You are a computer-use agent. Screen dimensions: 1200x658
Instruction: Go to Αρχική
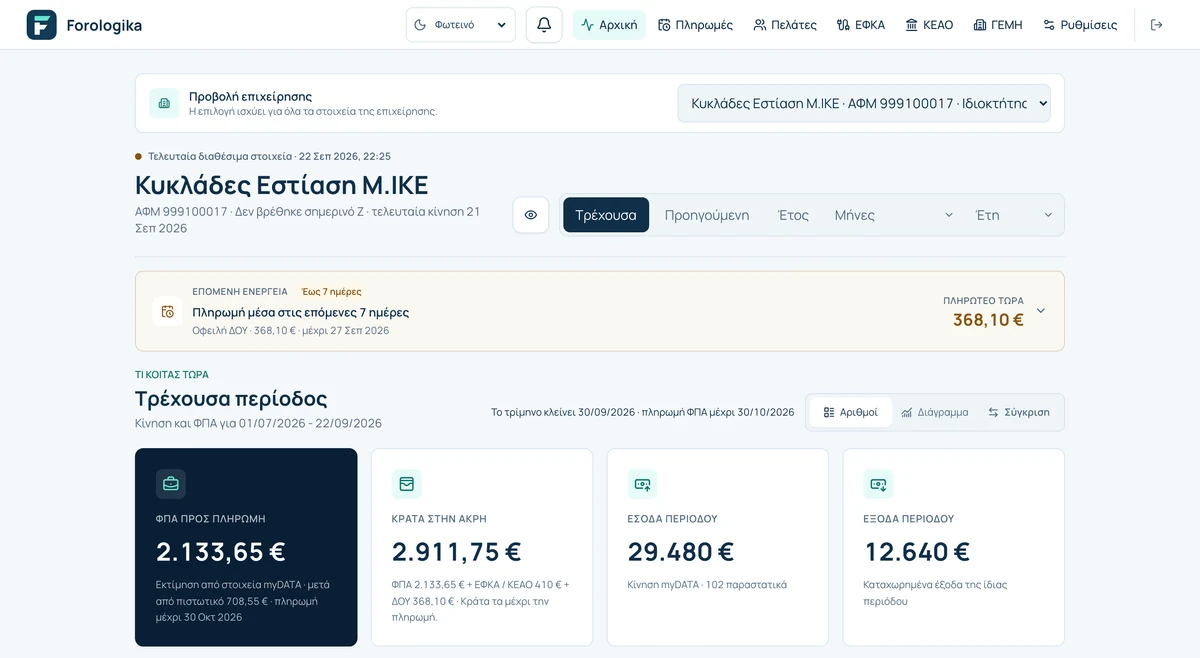pyautogui.click(x=609, y=25)
